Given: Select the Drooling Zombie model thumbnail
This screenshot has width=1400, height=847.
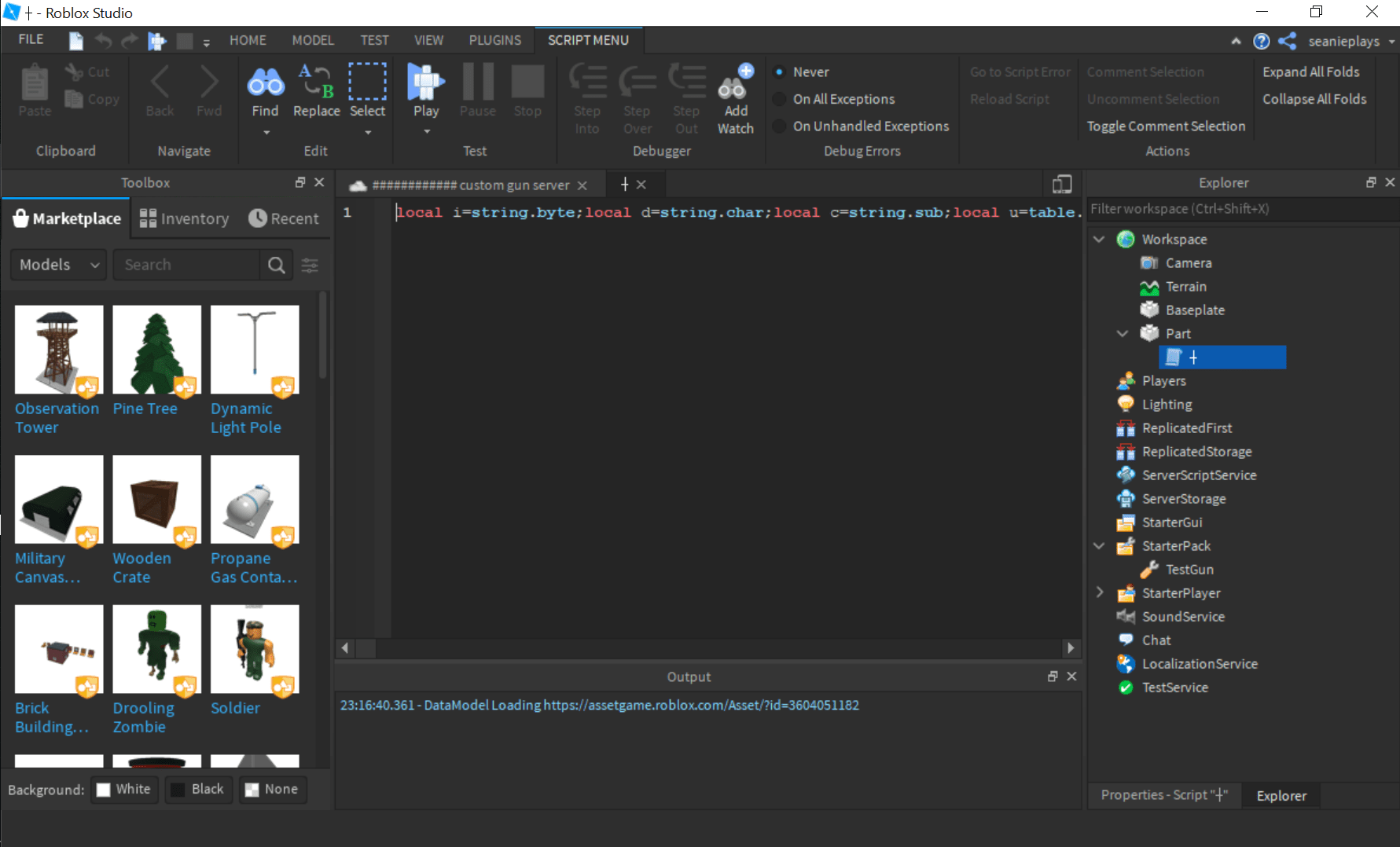Looking at the screenshot, I should (156, 648).
